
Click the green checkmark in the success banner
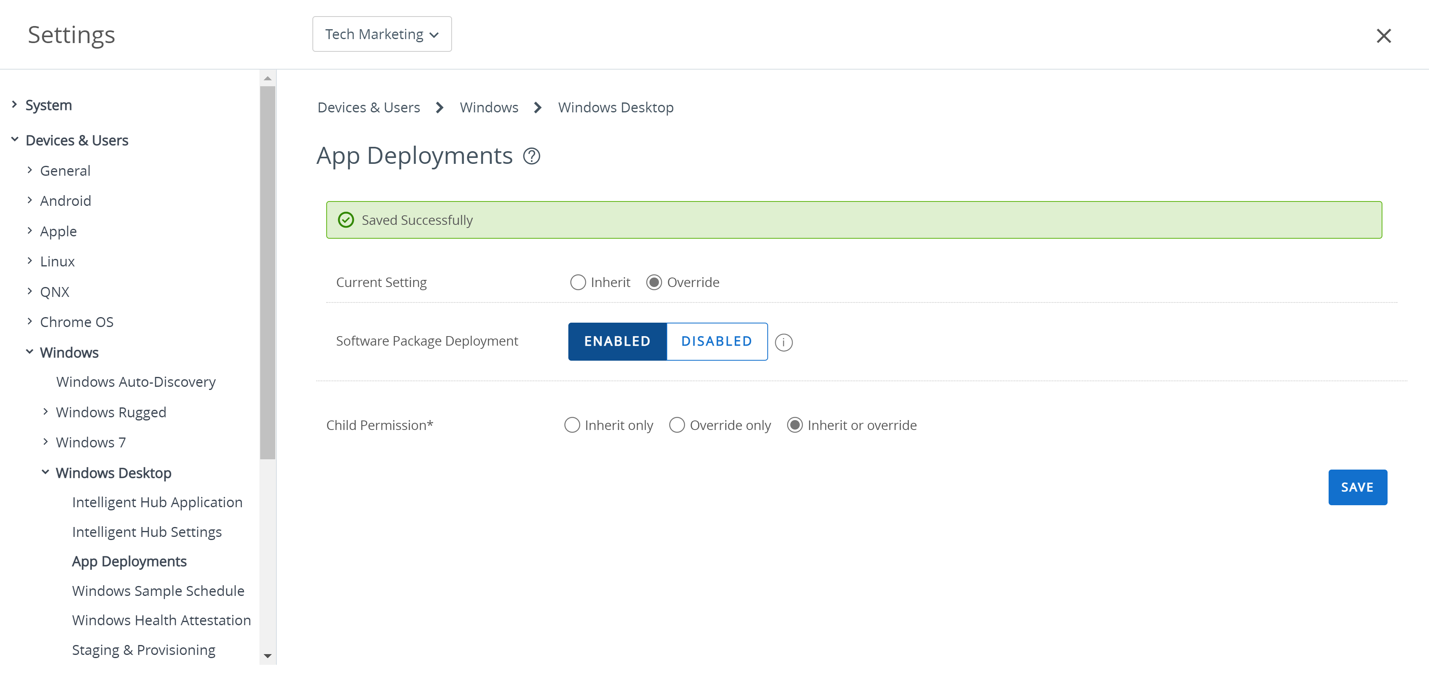[345, 219]
